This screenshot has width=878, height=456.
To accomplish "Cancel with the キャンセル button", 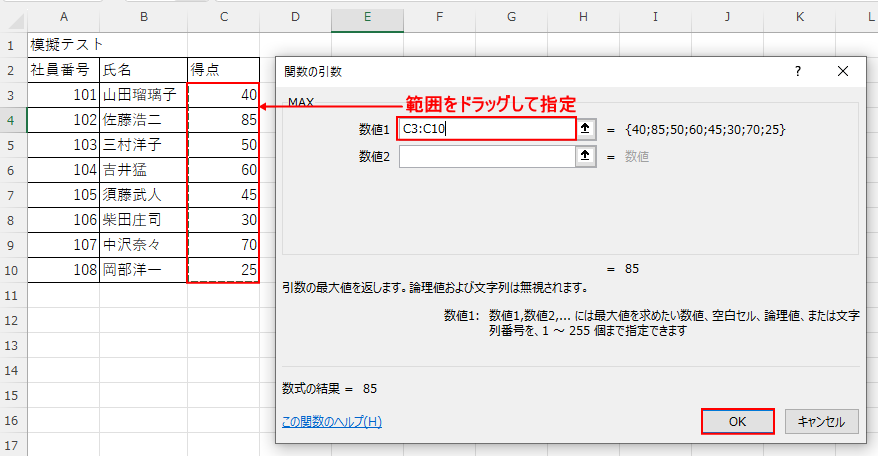I will (x=821, y=421).
